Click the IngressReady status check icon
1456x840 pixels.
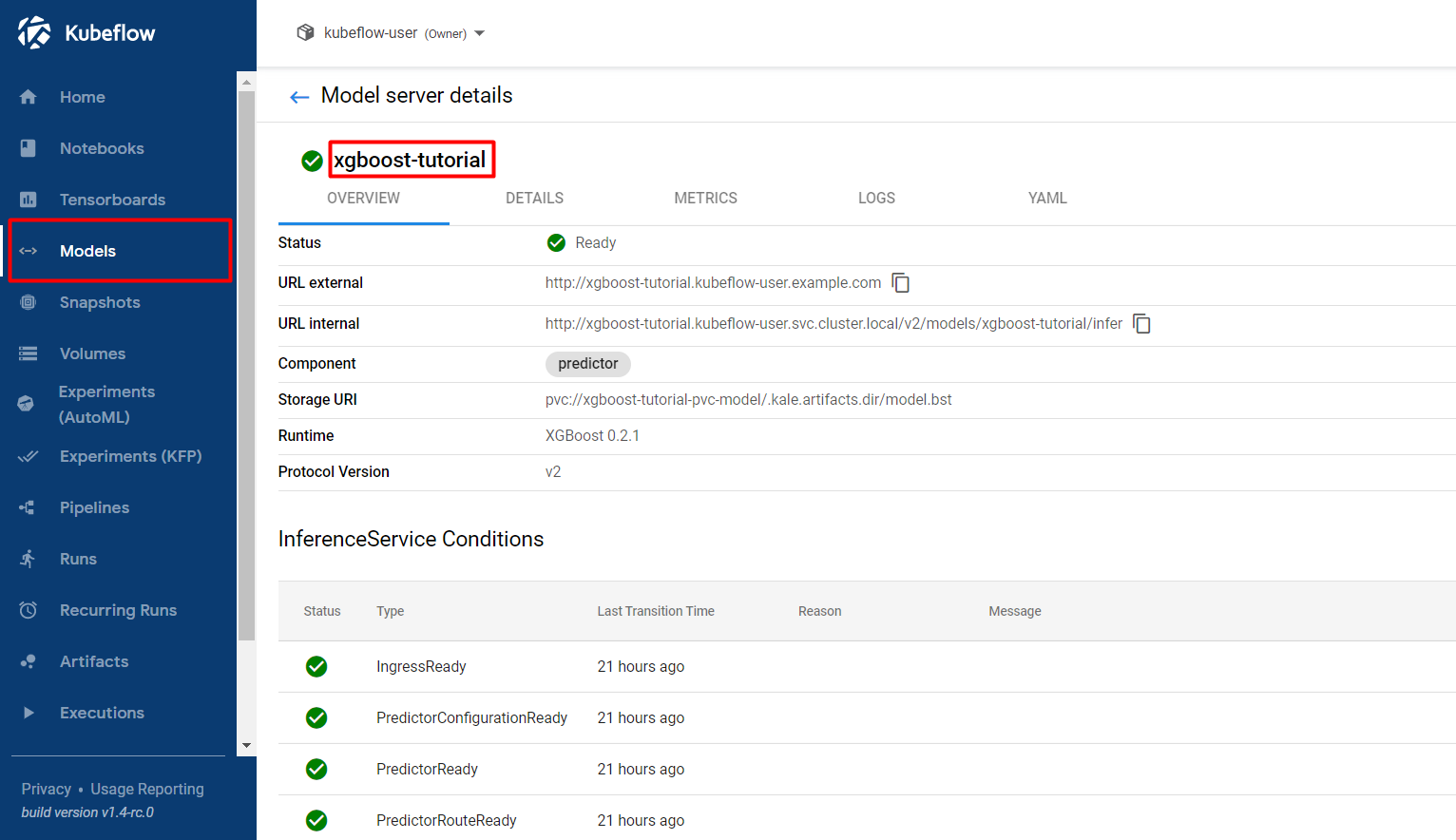pyautogui.click(x=316, y=667)
